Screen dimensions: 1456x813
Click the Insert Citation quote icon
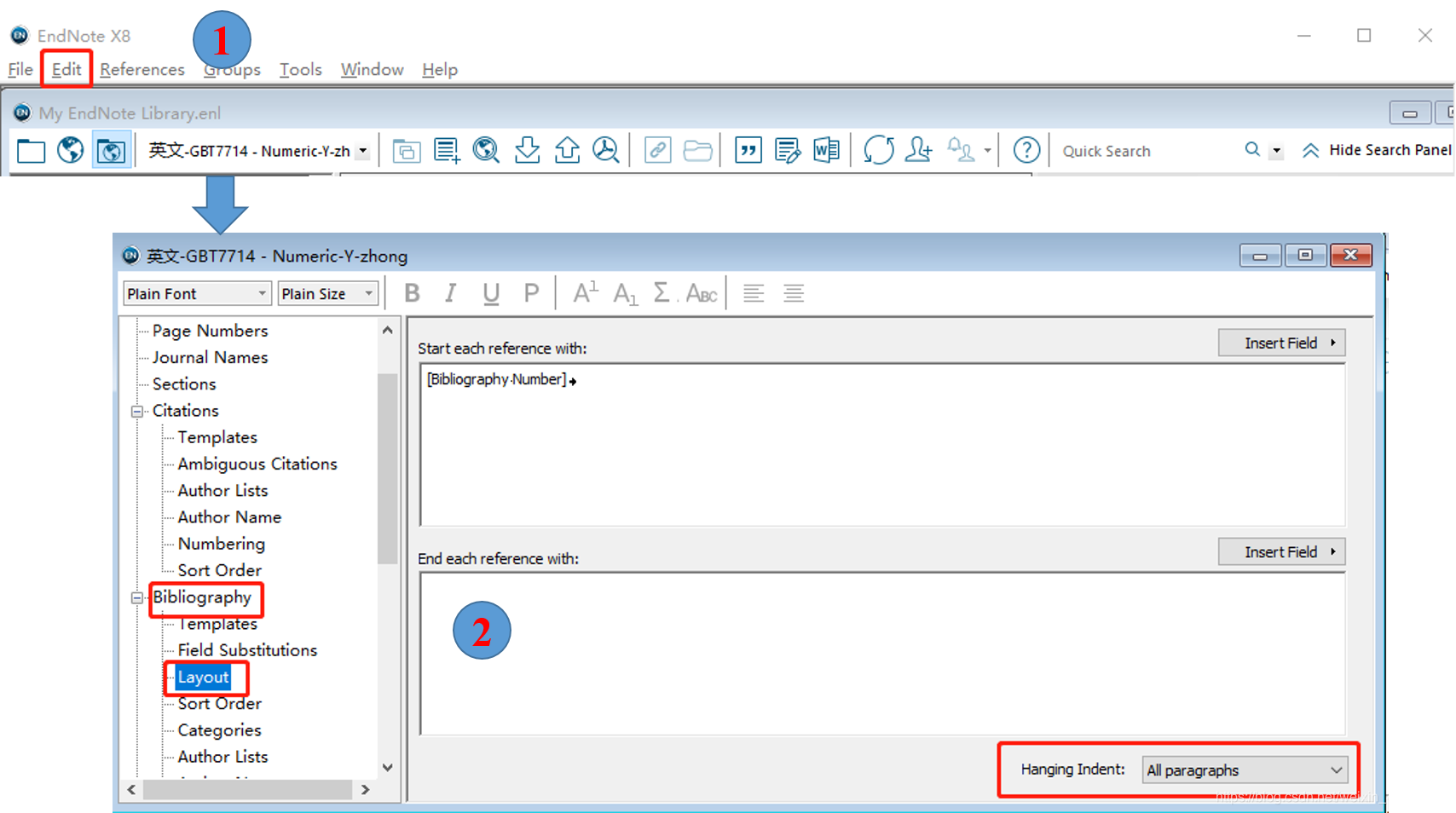(748, 151)
